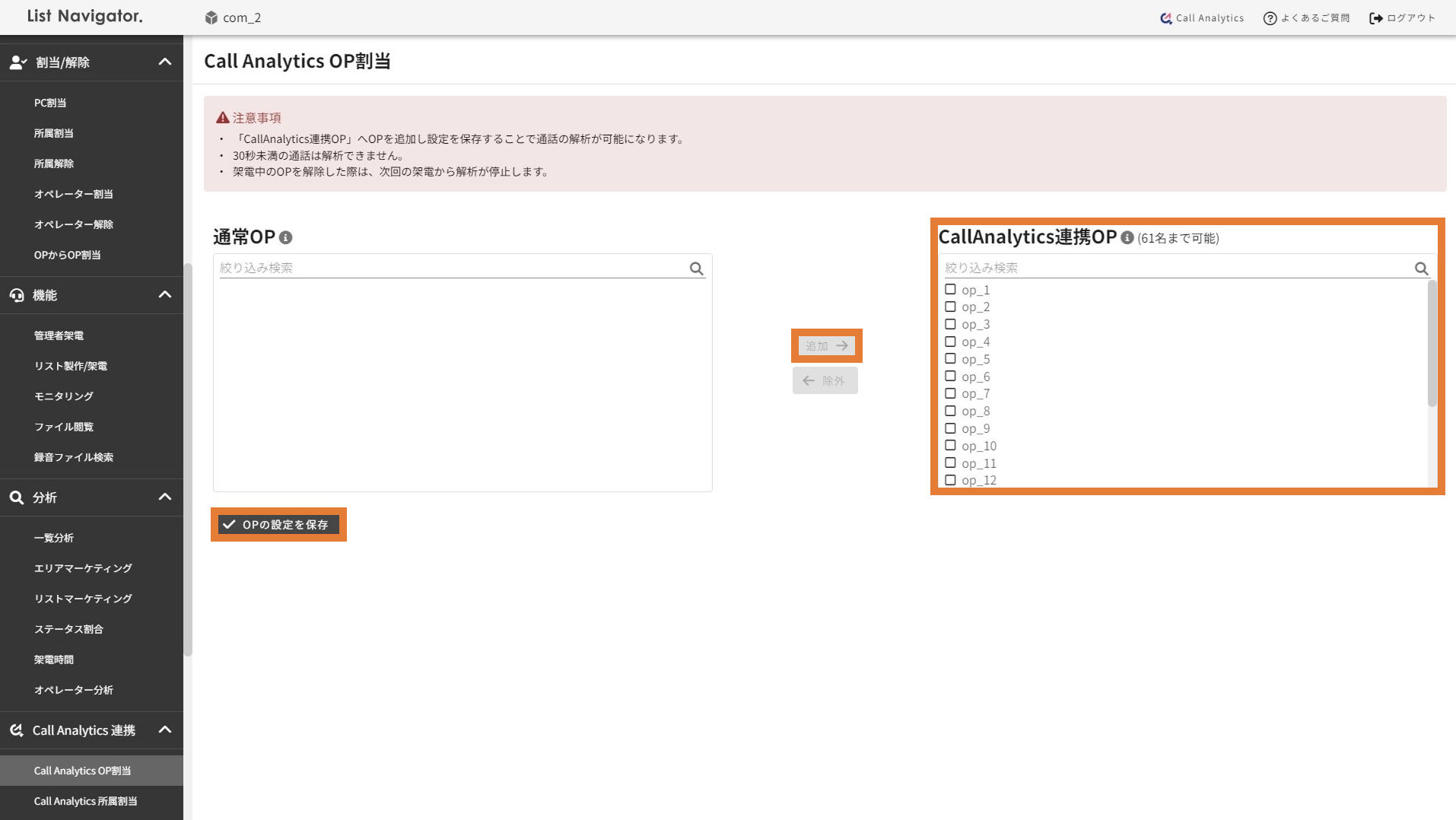Click the com_2 cube icon

[211, 17]
